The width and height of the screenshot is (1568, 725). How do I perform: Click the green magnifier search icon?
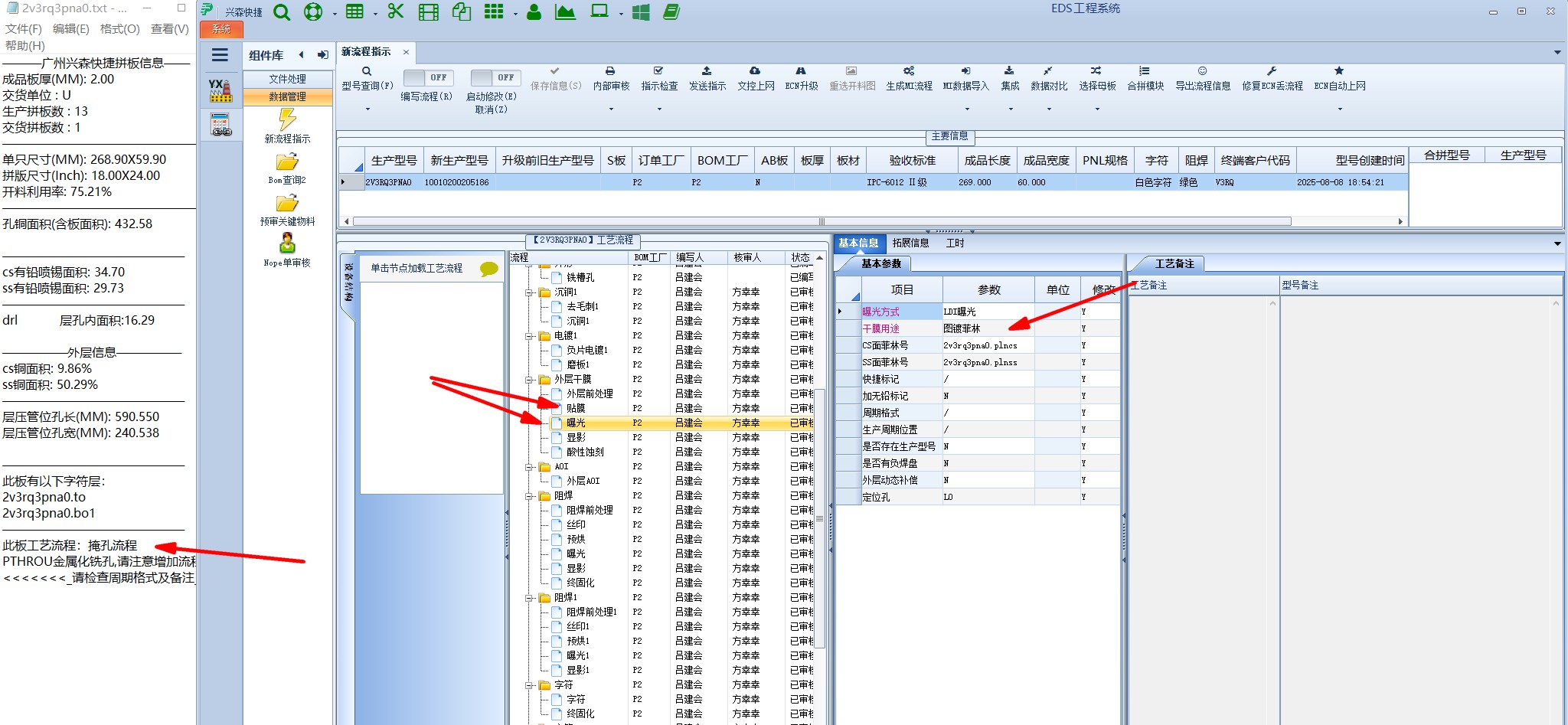pyautogui.click(x=282, y=12)
